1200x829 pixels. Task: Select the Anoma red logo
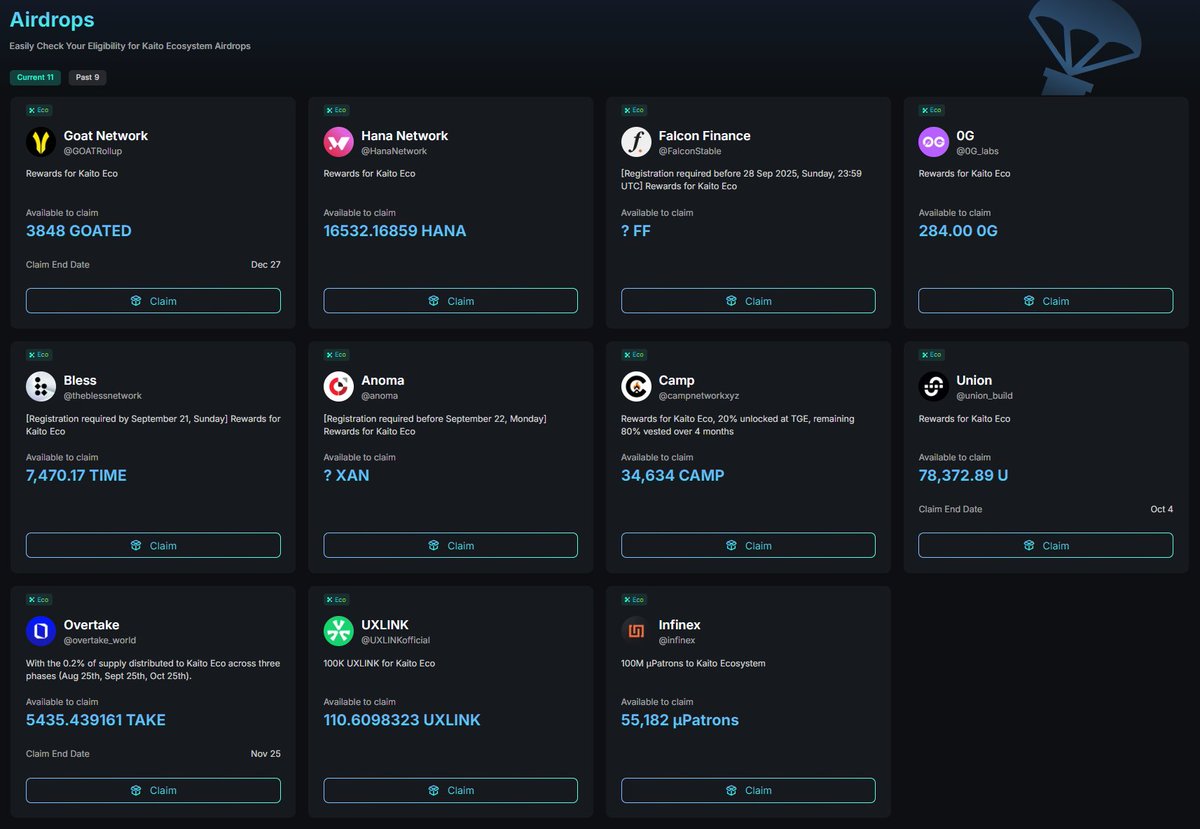click(338, 386)
